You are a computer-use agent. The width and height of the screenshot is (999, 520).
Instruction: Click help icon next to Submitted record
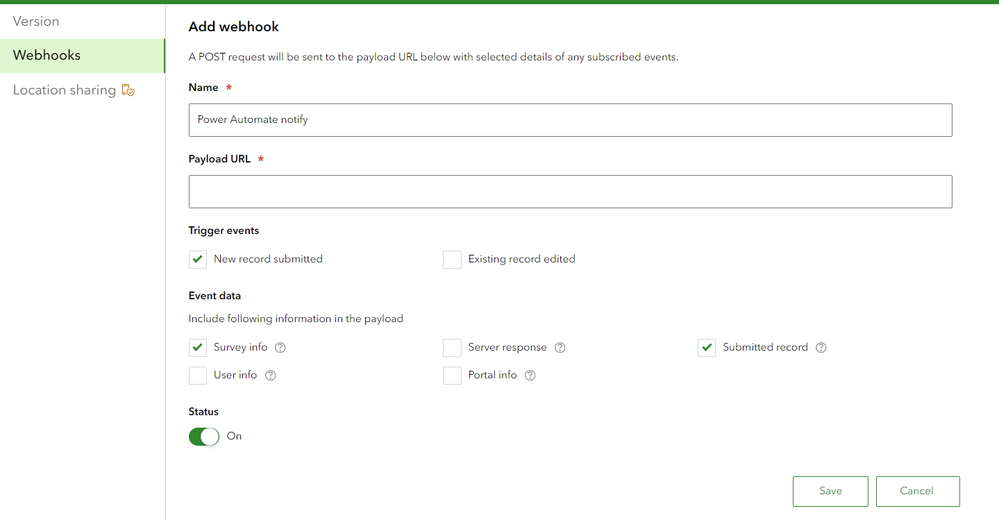(821, 348)
